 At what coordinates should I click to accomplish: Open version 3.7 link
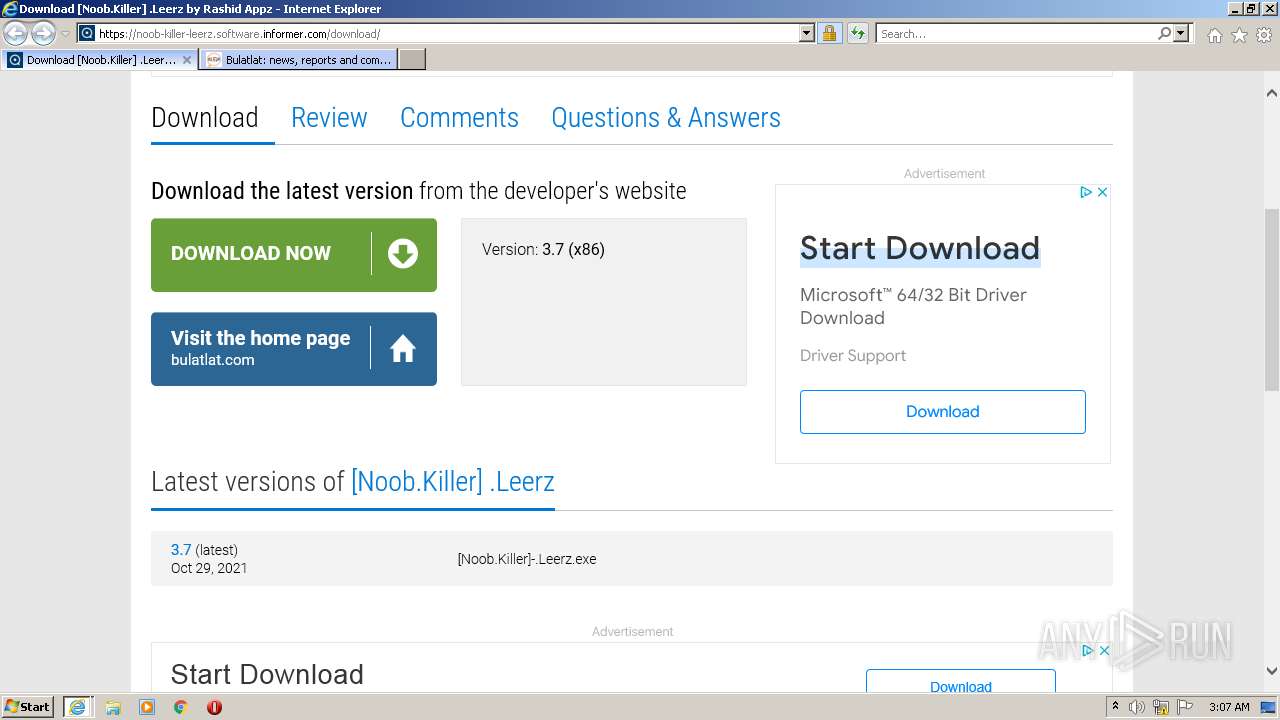(181, 550)
